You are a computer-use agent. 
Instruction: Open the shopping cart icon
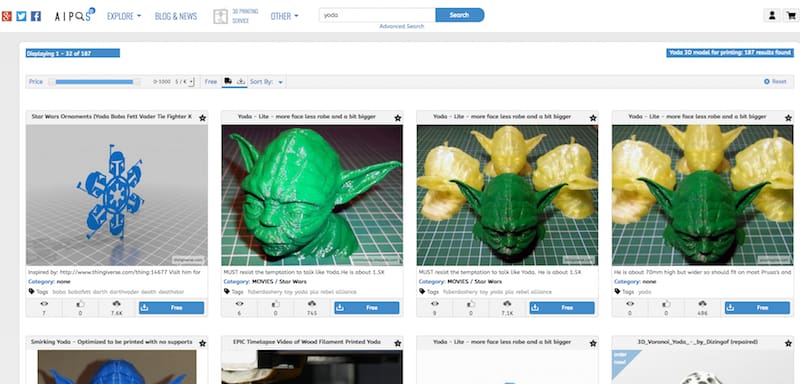click(792, 16)
